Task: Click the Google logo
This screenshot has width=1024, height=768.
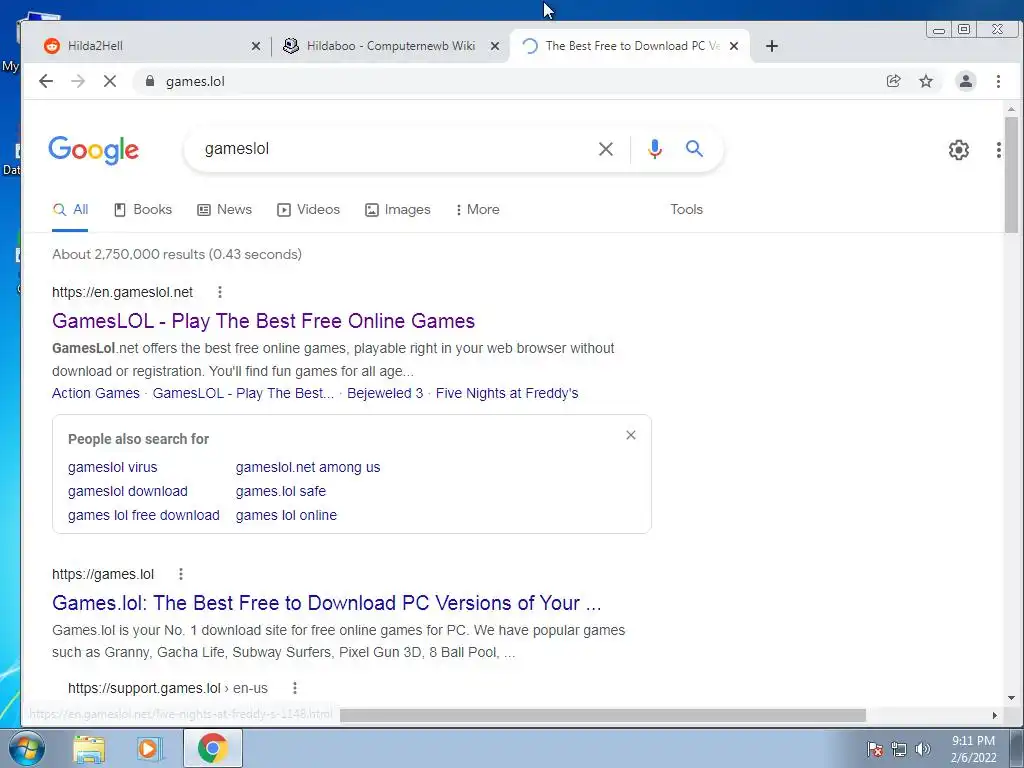Action: (93, 150)
